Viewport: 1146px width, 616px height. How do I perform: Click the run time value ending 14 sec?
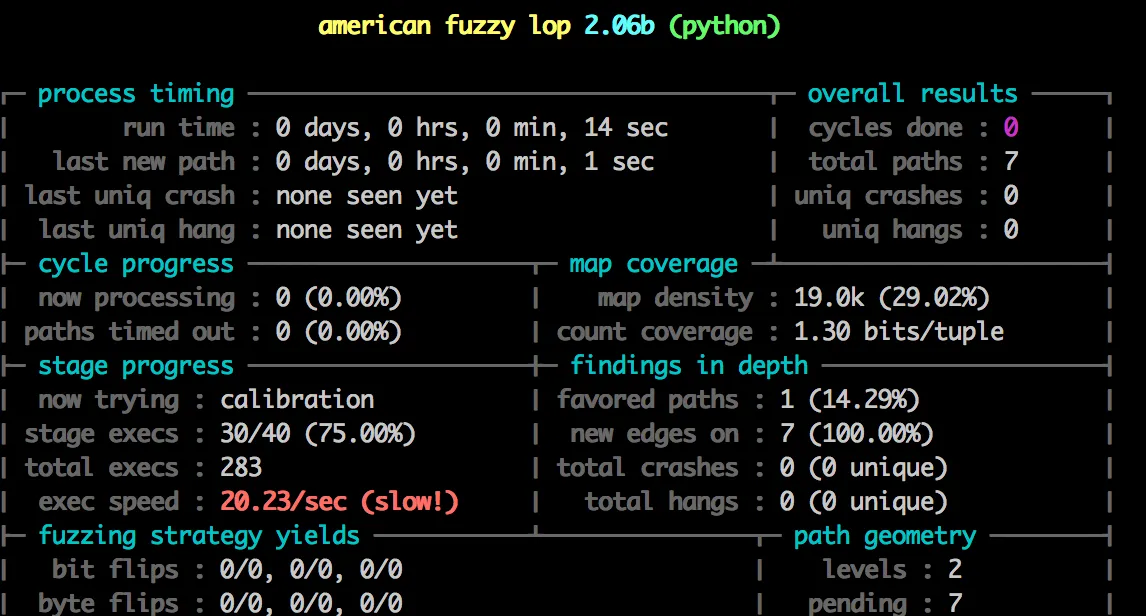point(471,128)
